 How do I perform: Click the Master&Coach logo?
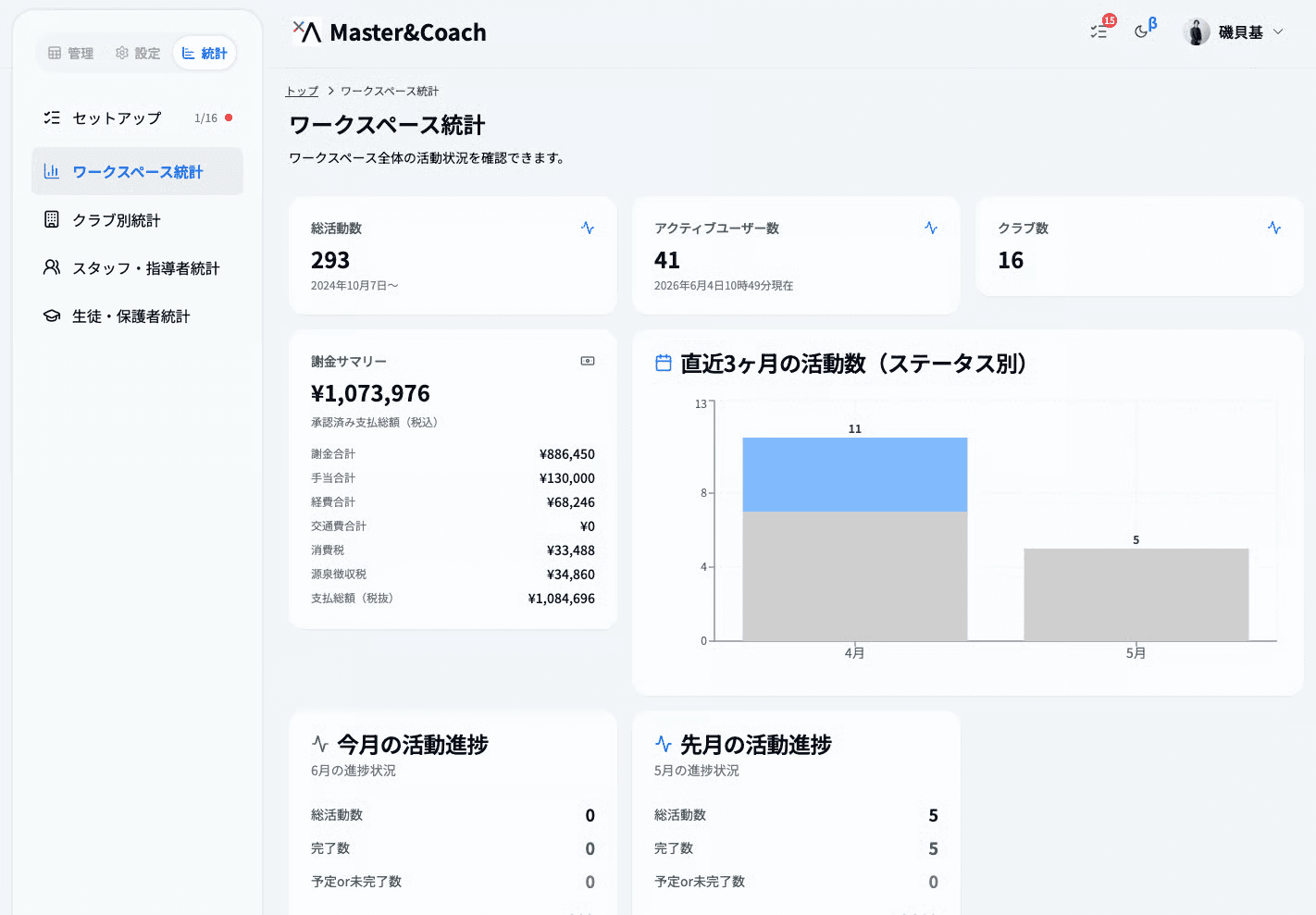pos(389,32)
